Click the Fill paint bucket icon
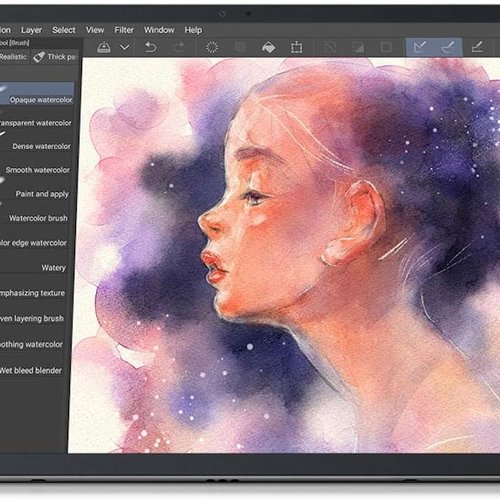The width and height of the screenshot is (500, 500). pyautogui.click(x=269, y=47)
